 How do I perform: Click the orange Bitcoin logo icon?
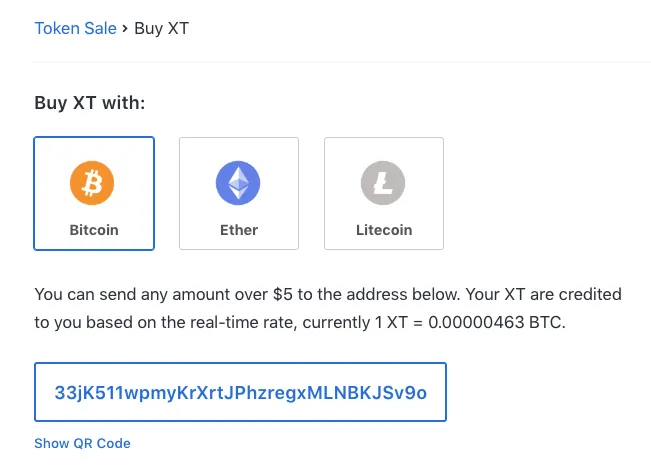[92, 183]
